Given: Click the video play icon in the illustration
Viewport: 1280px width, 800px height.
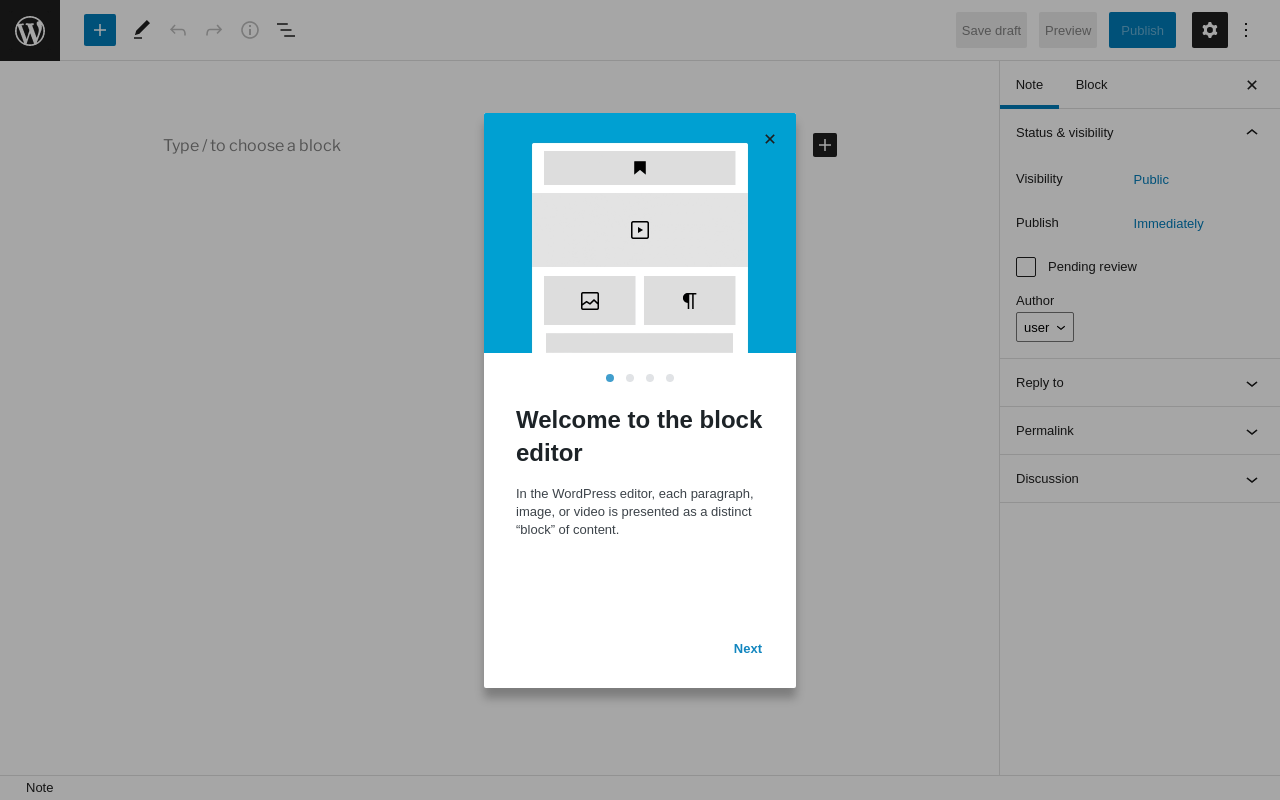Looking at the screenshot, I should click(640, 230).
